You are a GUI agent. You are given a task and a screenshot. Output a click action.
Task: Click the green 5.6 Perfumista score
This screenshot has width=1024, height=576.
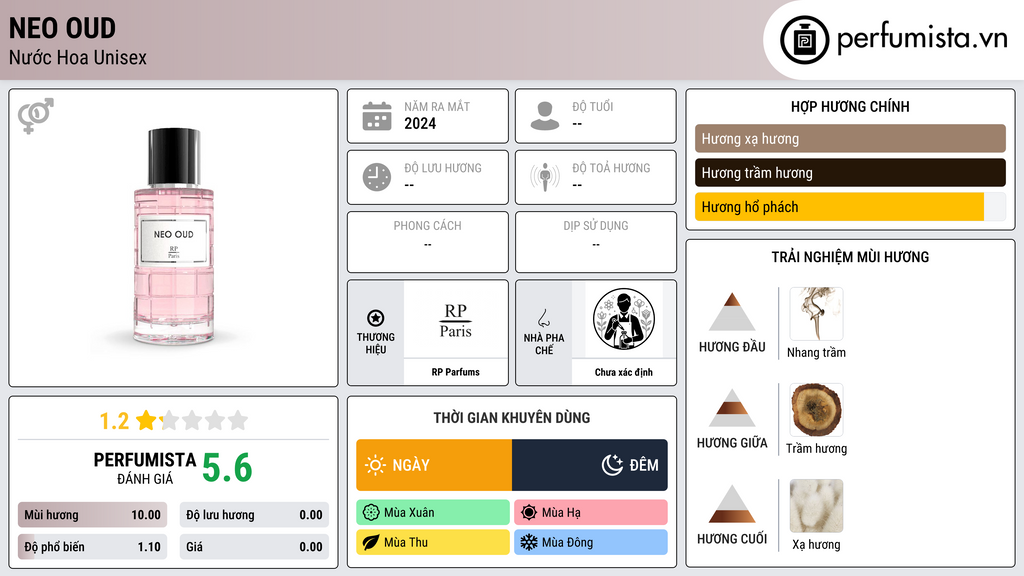pos(227,468)
